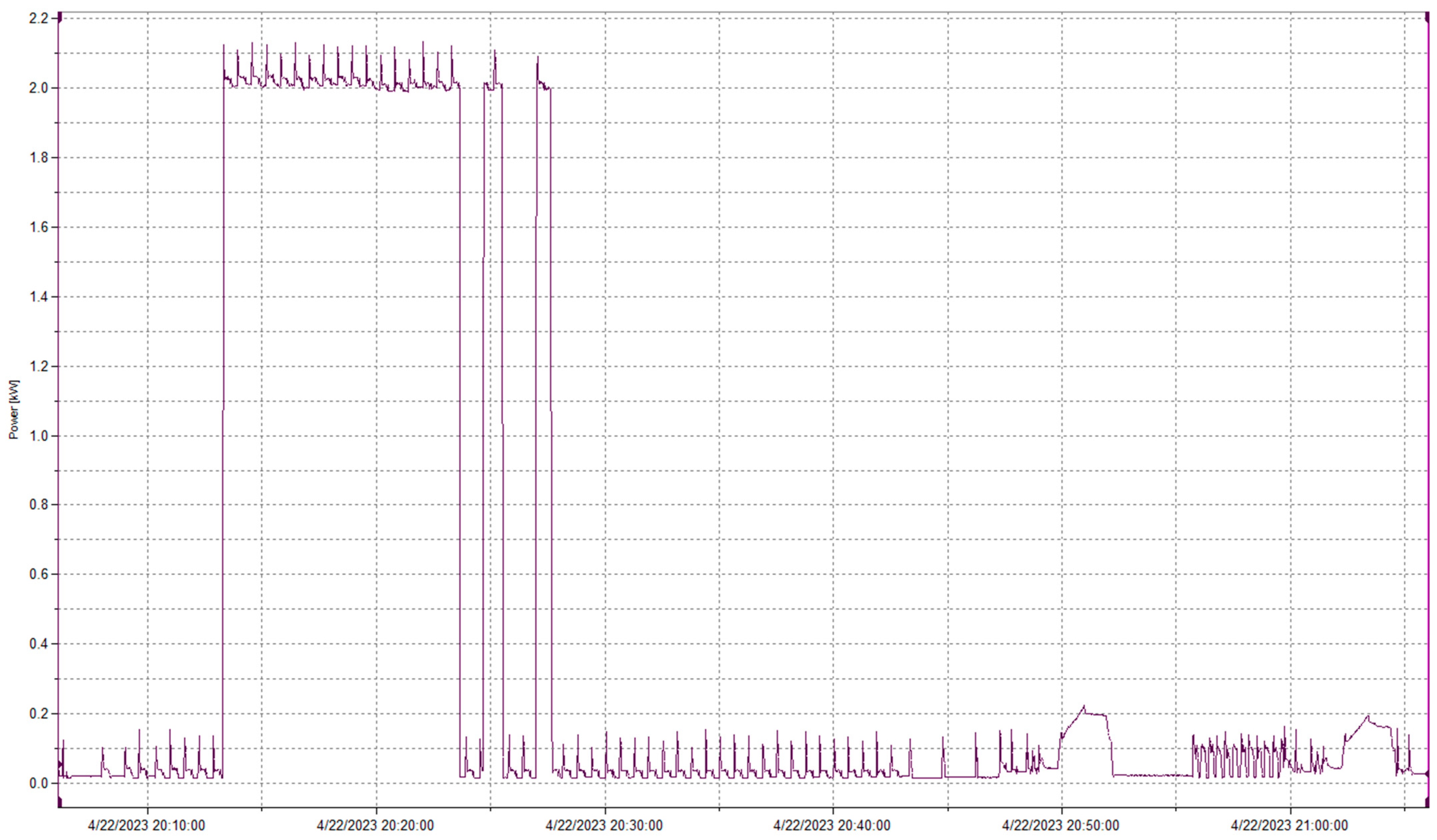Click the 4/22/2023 20:30:00 time label
Viewport: 1437px width, 840px height.
coord(604,825)
